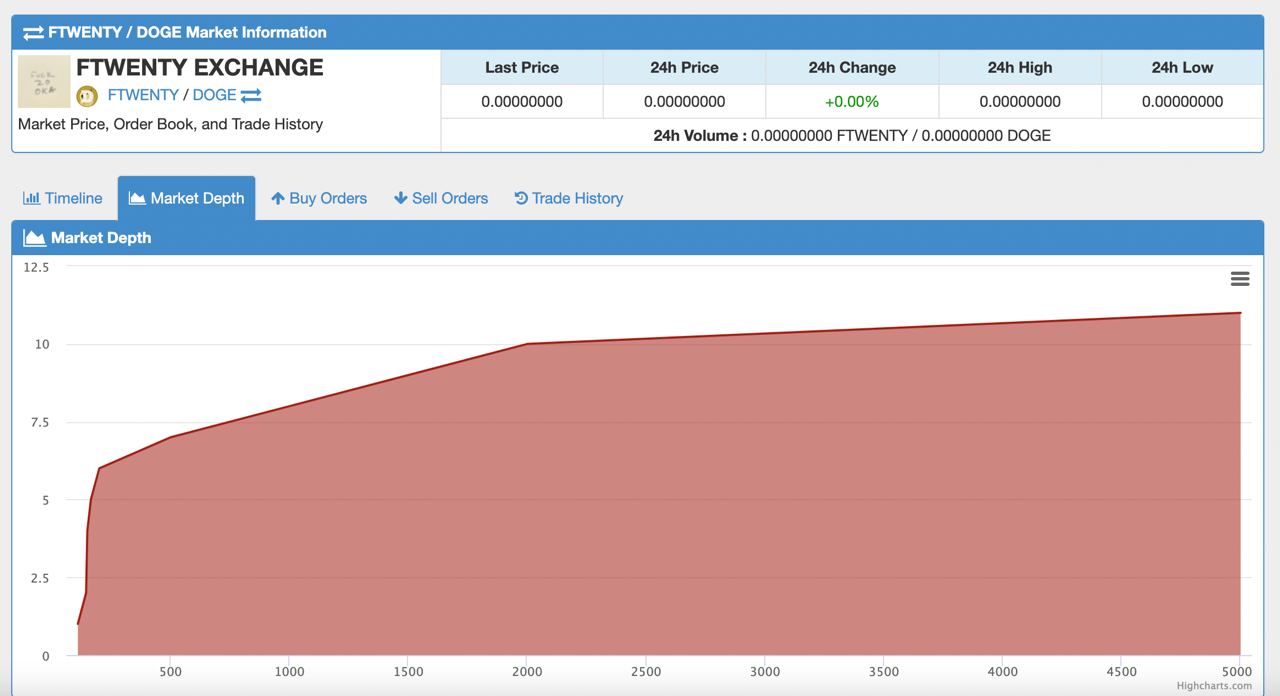Click the 2000 label on the horizontal axis
Screen dimensions: 1280x696
[x=527, y=672]
